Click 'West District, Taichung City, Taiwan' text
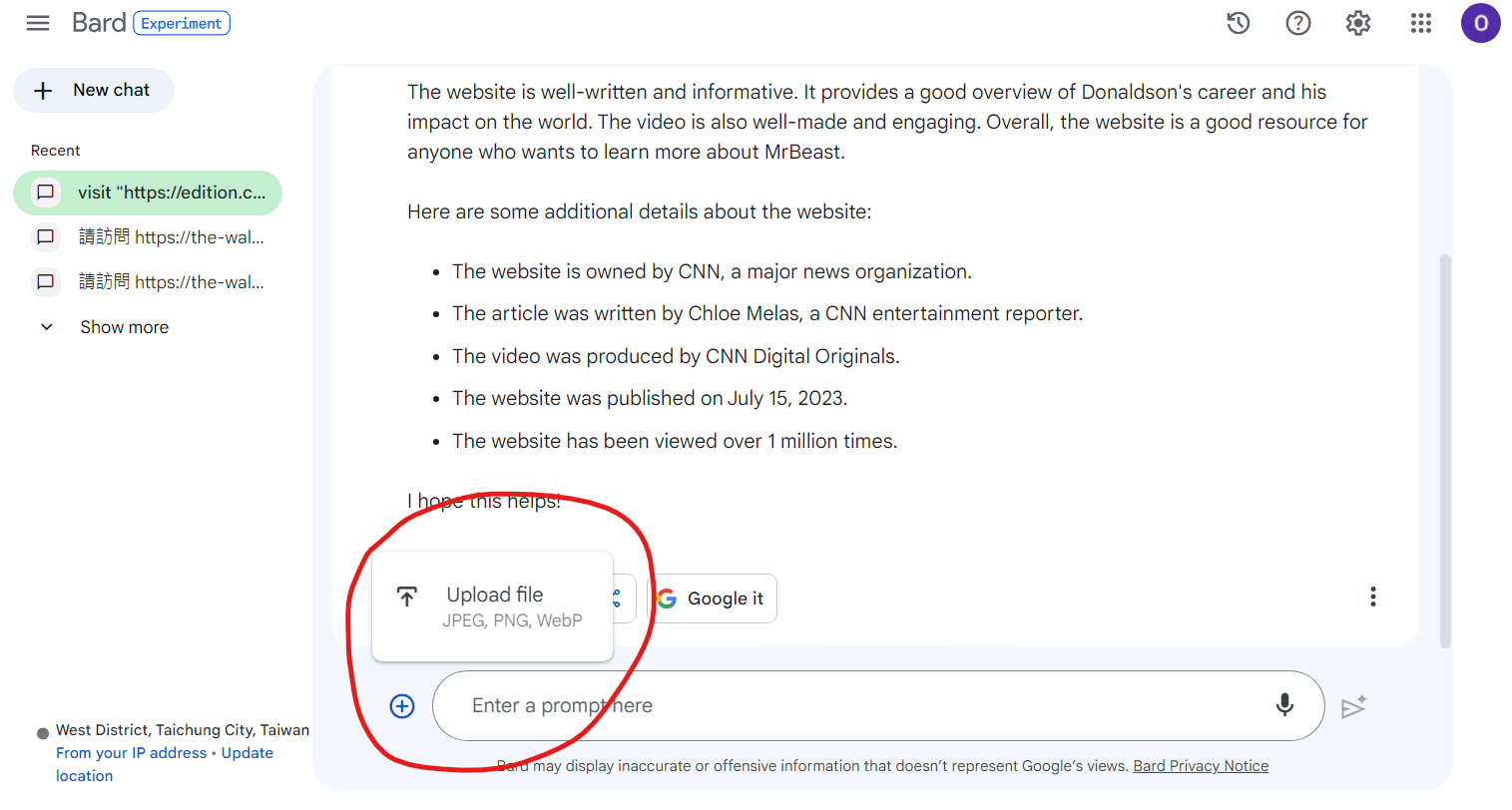Screen dimensions: 1512x810 [183, 730]
